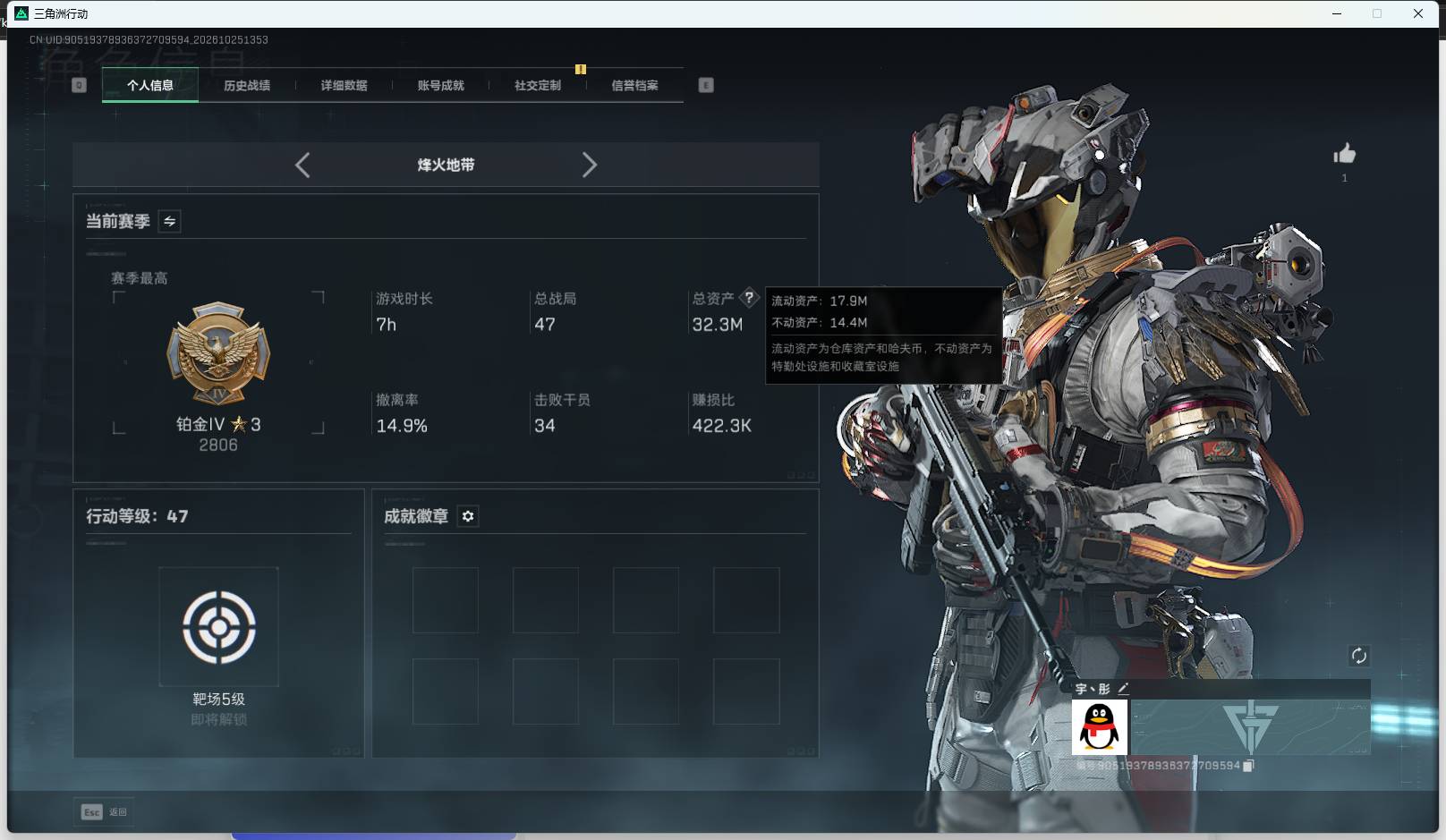Click the 击败干员 value 34
This screenshot has height=840, width=1446.
point(545,426)
